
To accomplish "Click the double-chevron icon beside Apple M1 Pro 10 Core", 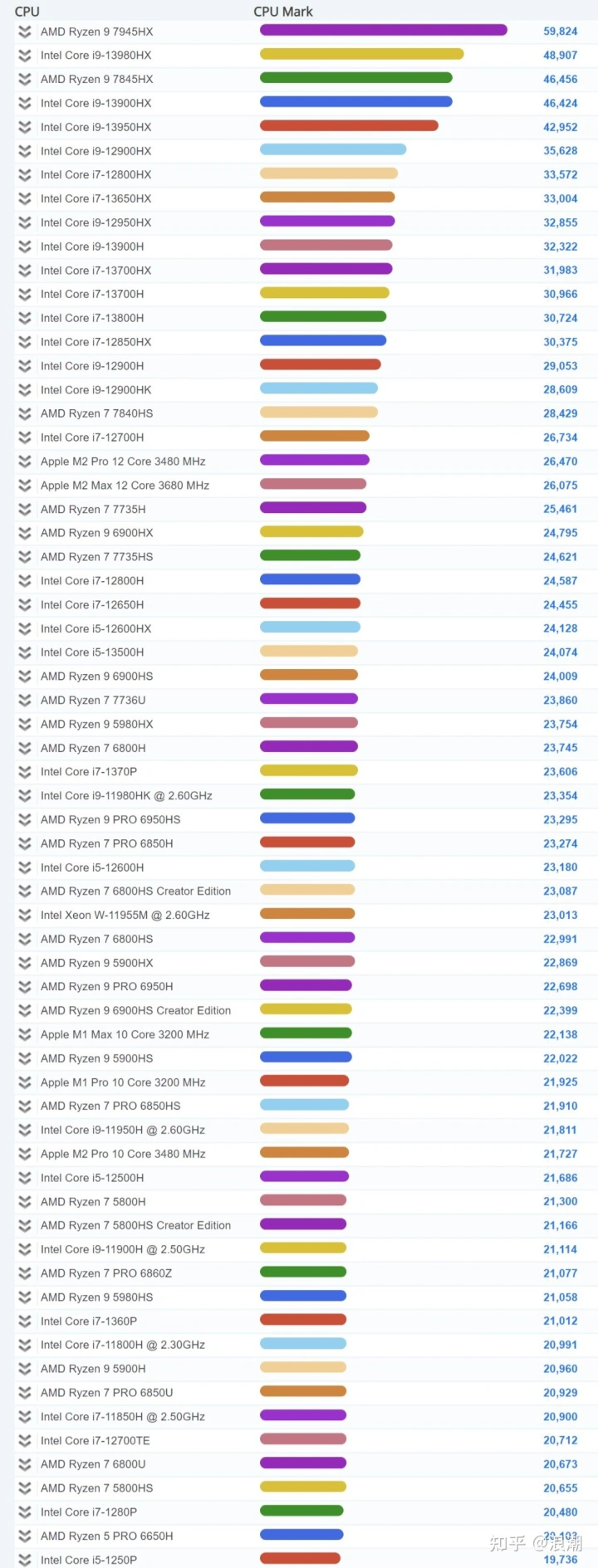I will click(x=25, y=1082).
